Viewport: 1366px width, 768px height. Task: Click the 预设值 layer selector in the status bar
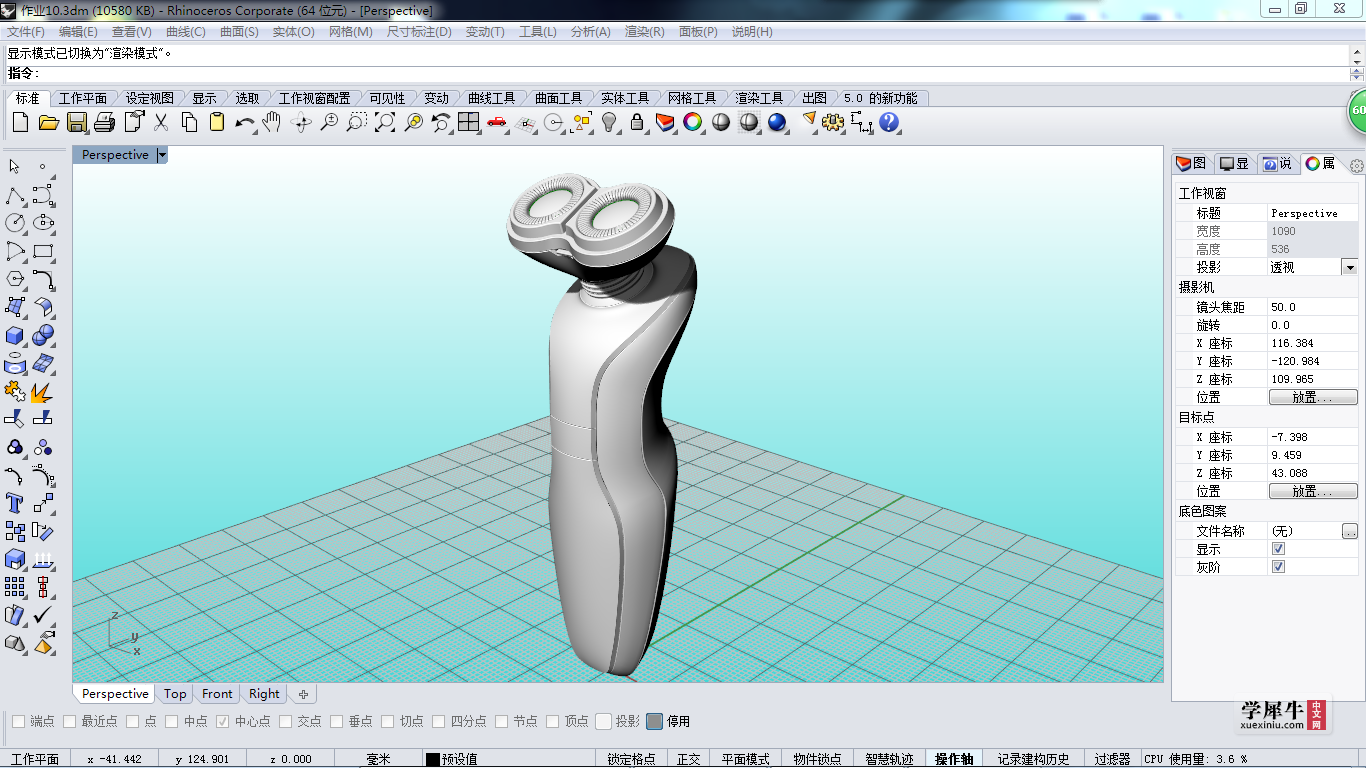(451, 759)
